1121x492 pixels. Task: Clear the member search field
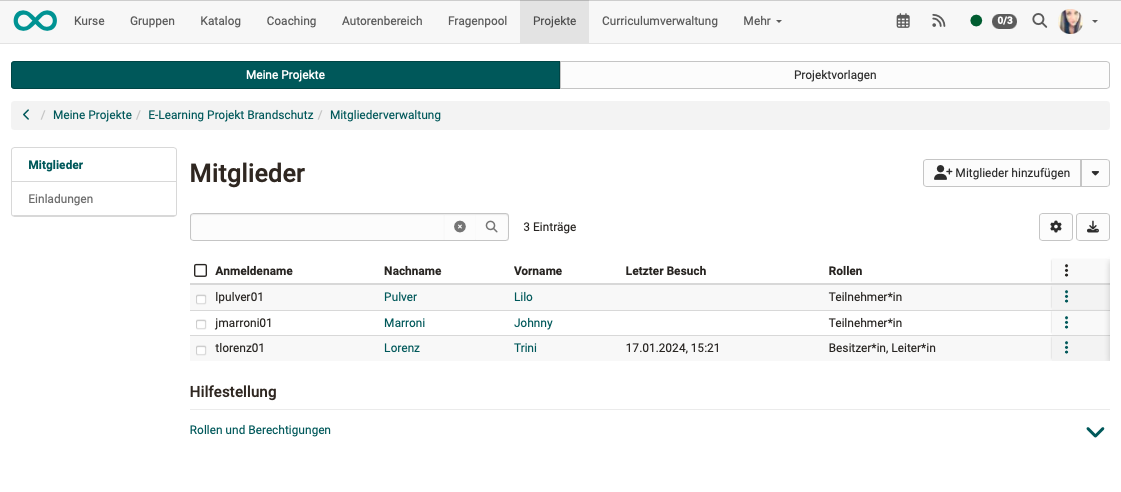click(460, 227)
